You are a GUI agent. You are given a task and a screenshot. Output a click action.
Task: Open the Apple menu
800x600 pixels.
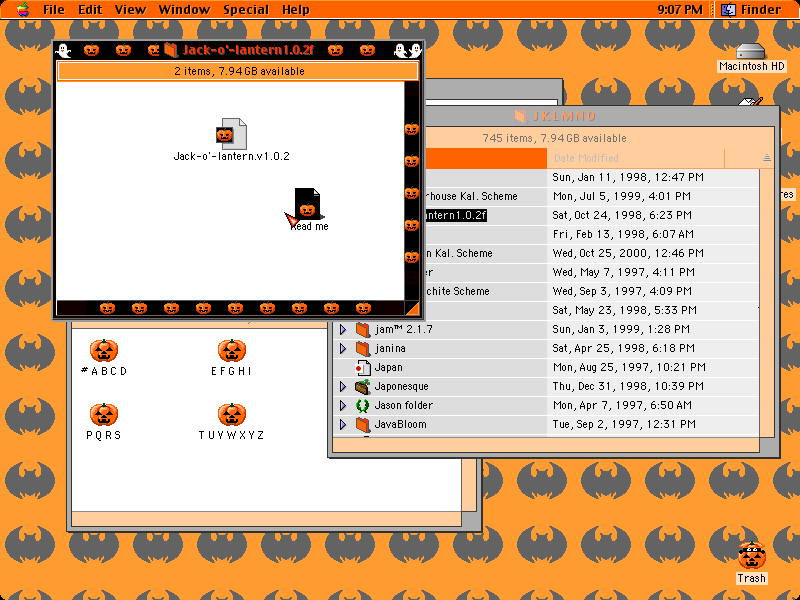[22, 9]
